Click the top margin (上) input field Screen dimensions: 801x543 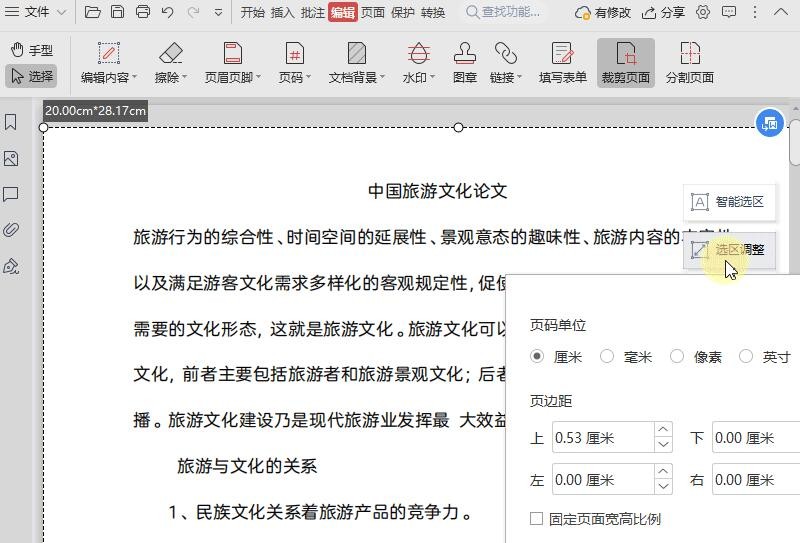point(600,438)
